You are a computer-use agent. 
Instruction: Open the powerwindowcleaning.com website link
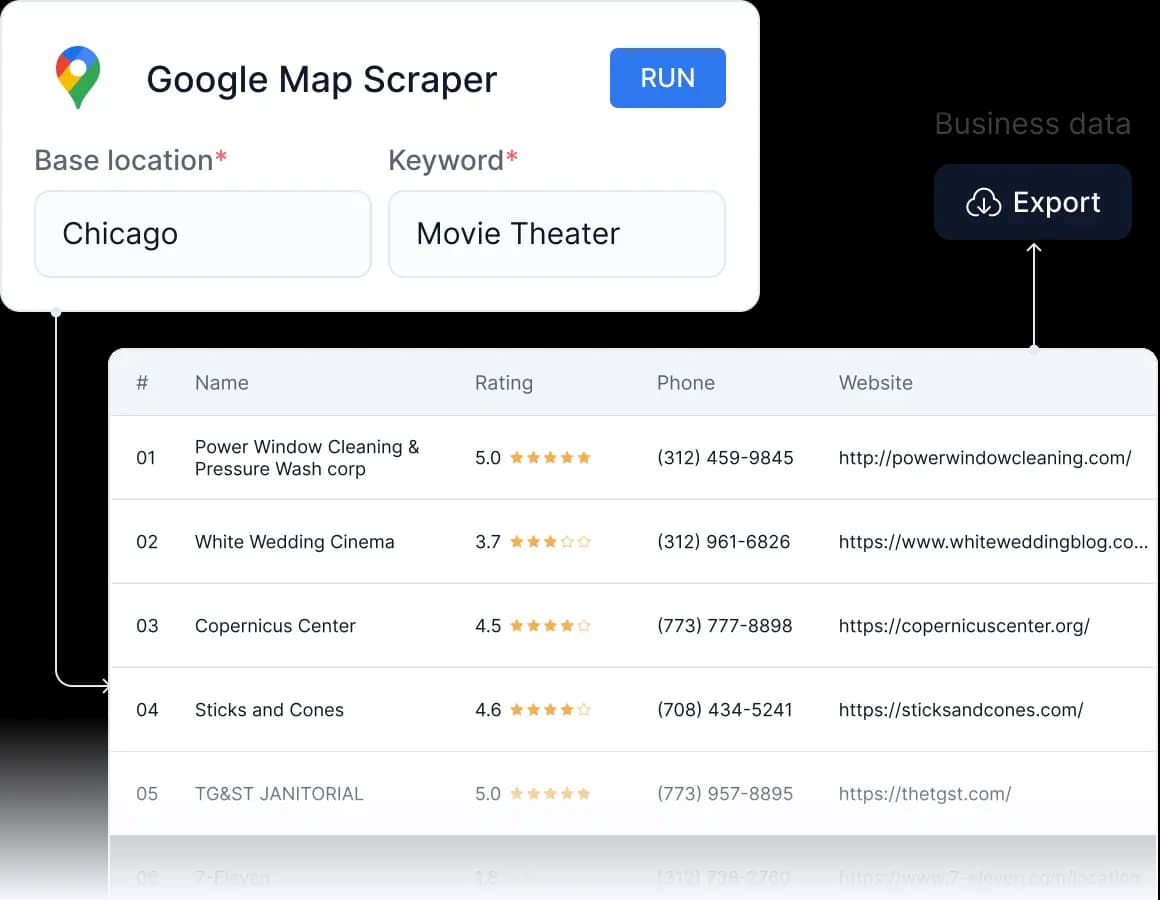(985, 458)
